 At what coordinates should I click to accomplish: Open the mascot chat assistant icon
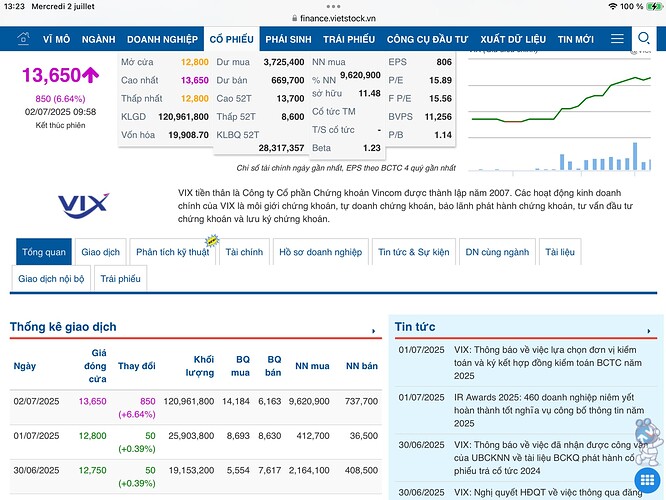pos(648,440)
